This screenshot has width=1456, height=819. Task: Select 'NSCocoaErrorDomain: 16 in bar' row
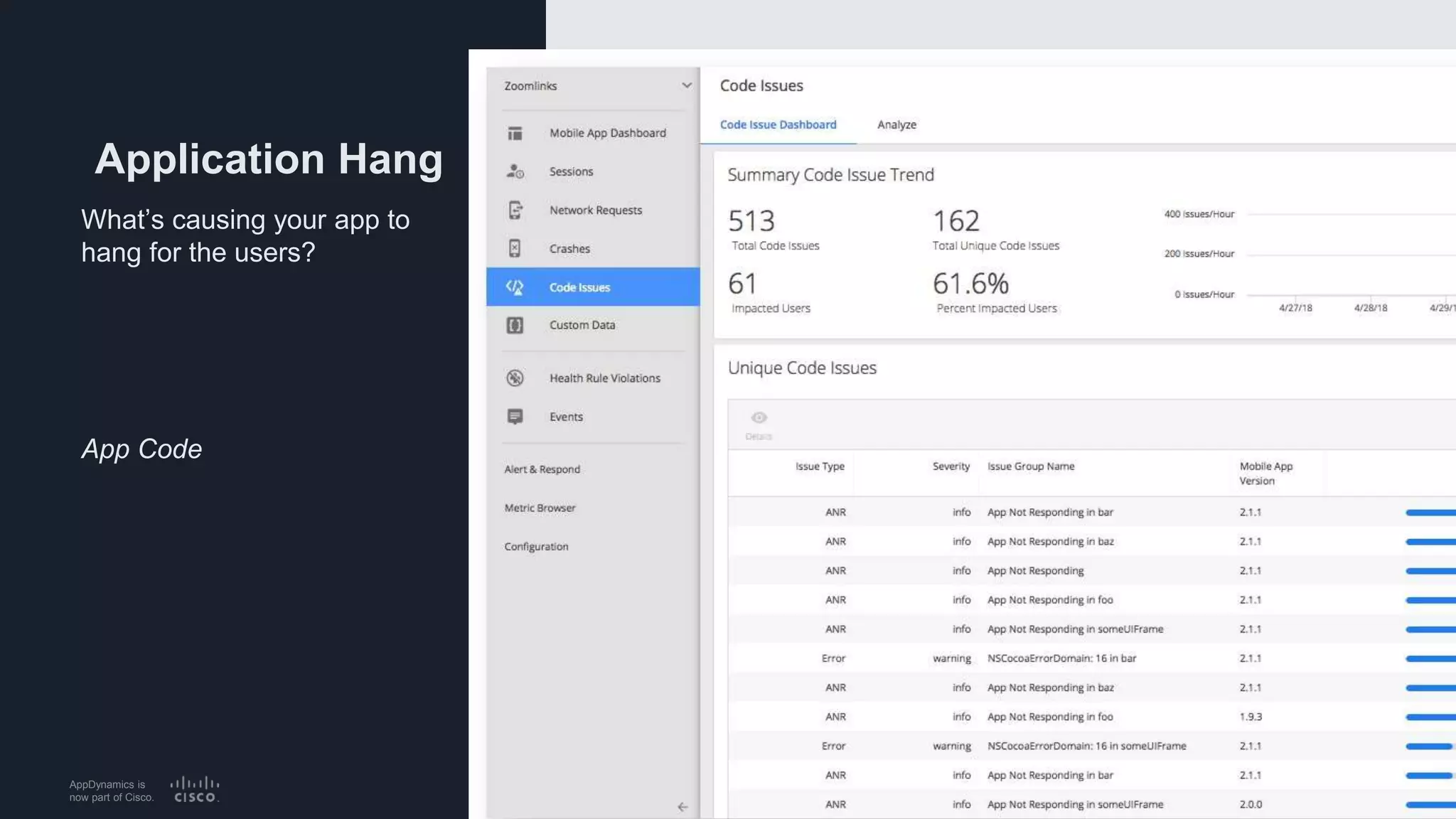1092,658
